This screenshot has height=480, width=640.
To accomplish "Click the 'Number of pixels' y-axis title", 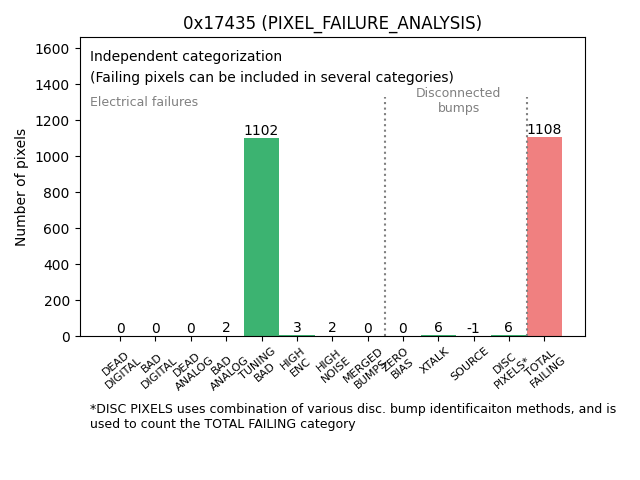I will [22, 187].
